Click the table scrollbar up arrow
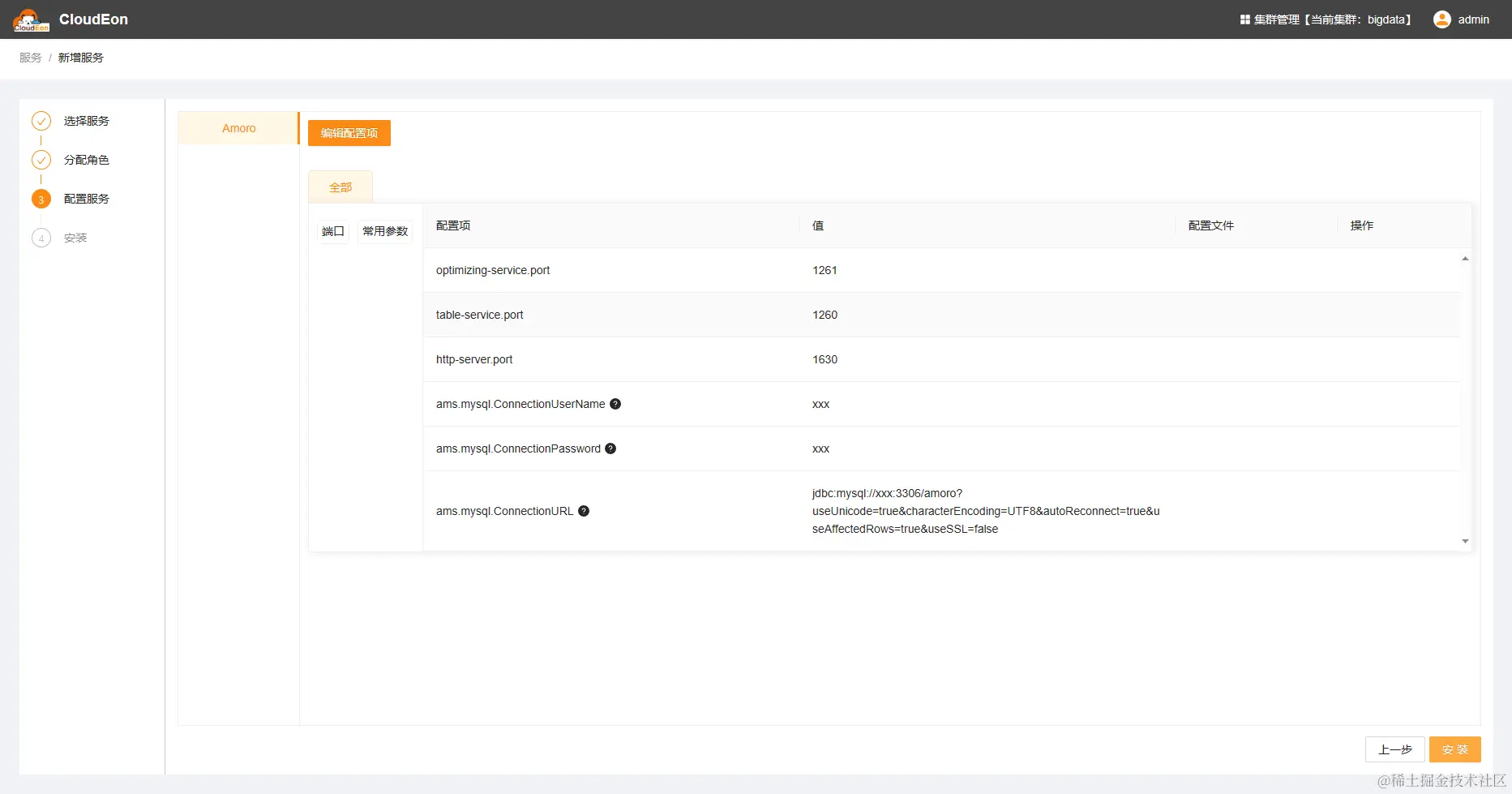This screenshot has width=1512, height=794. (1465, 259)
